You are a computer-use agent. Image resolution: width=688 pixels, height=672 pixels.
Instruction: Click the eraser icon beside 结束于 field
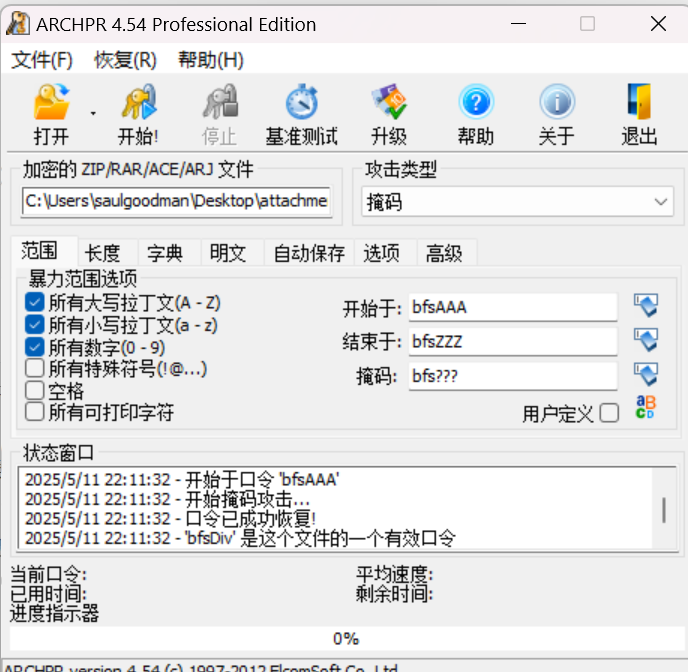646,340
